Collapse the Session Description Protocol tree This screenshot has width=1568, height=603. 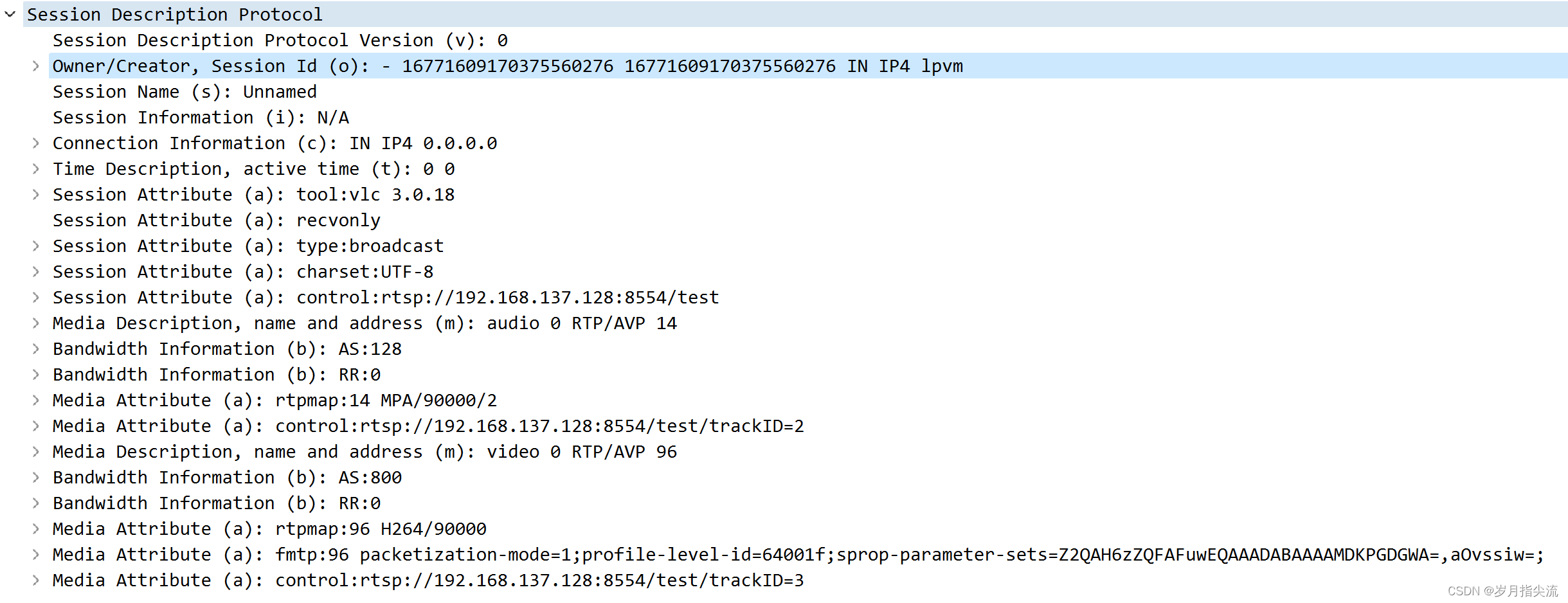[x=10, y=14]
